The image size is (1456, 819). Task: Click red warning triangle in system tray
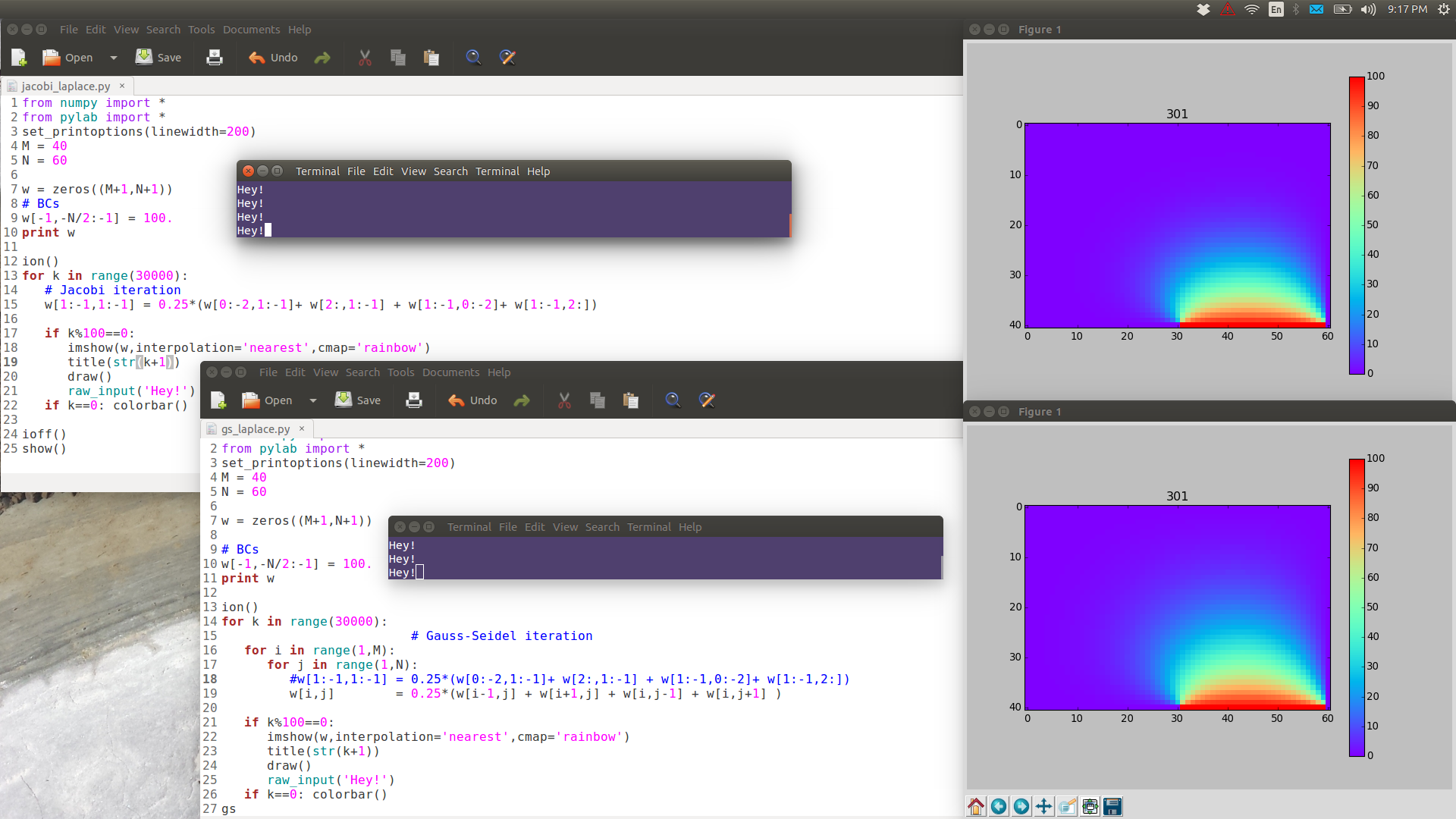[x=1228, y=10]
